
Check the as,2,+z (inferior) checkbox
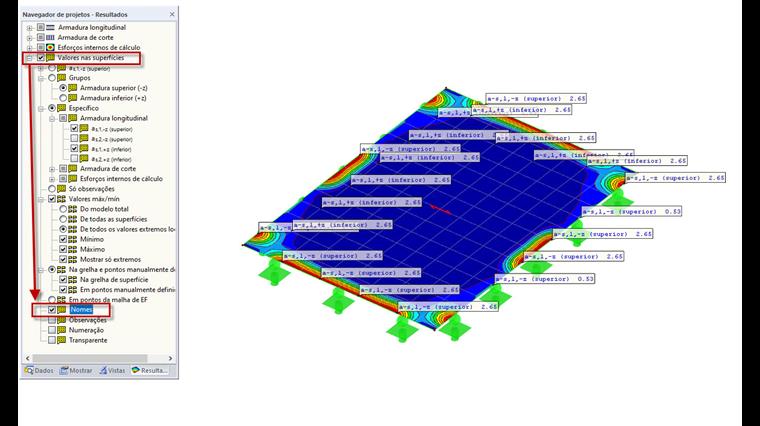click(74, 158)
